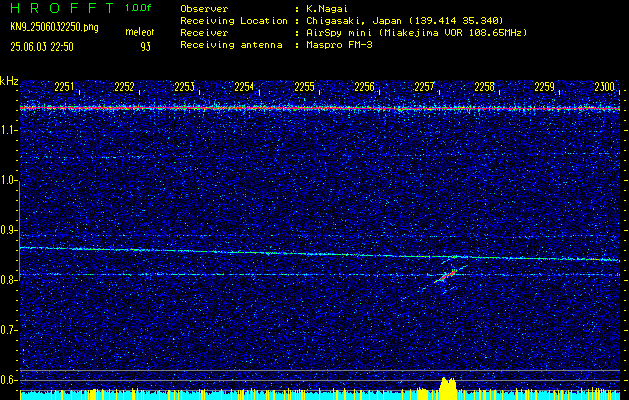Select the Chigasaki, Japan location text
This screenshot has height=400, width=629.
tap(404, 21)
